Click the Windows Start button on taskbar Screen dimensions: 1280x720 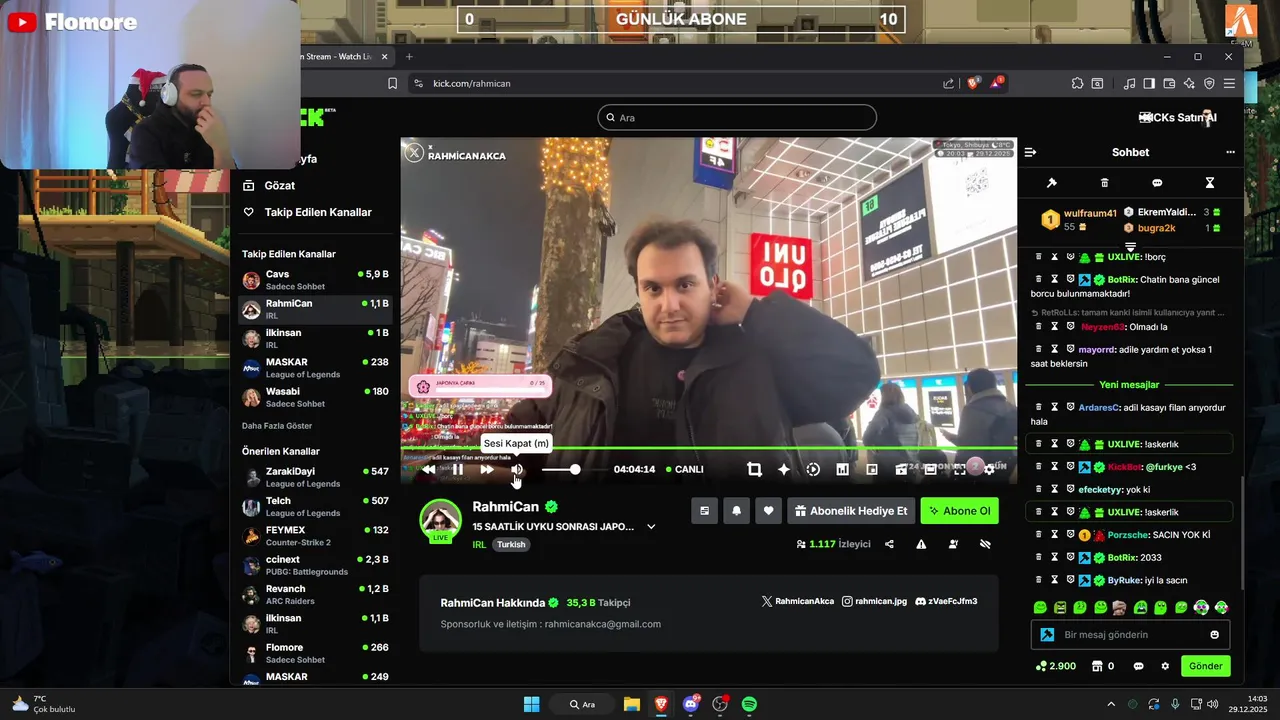(x=532, y=704)
